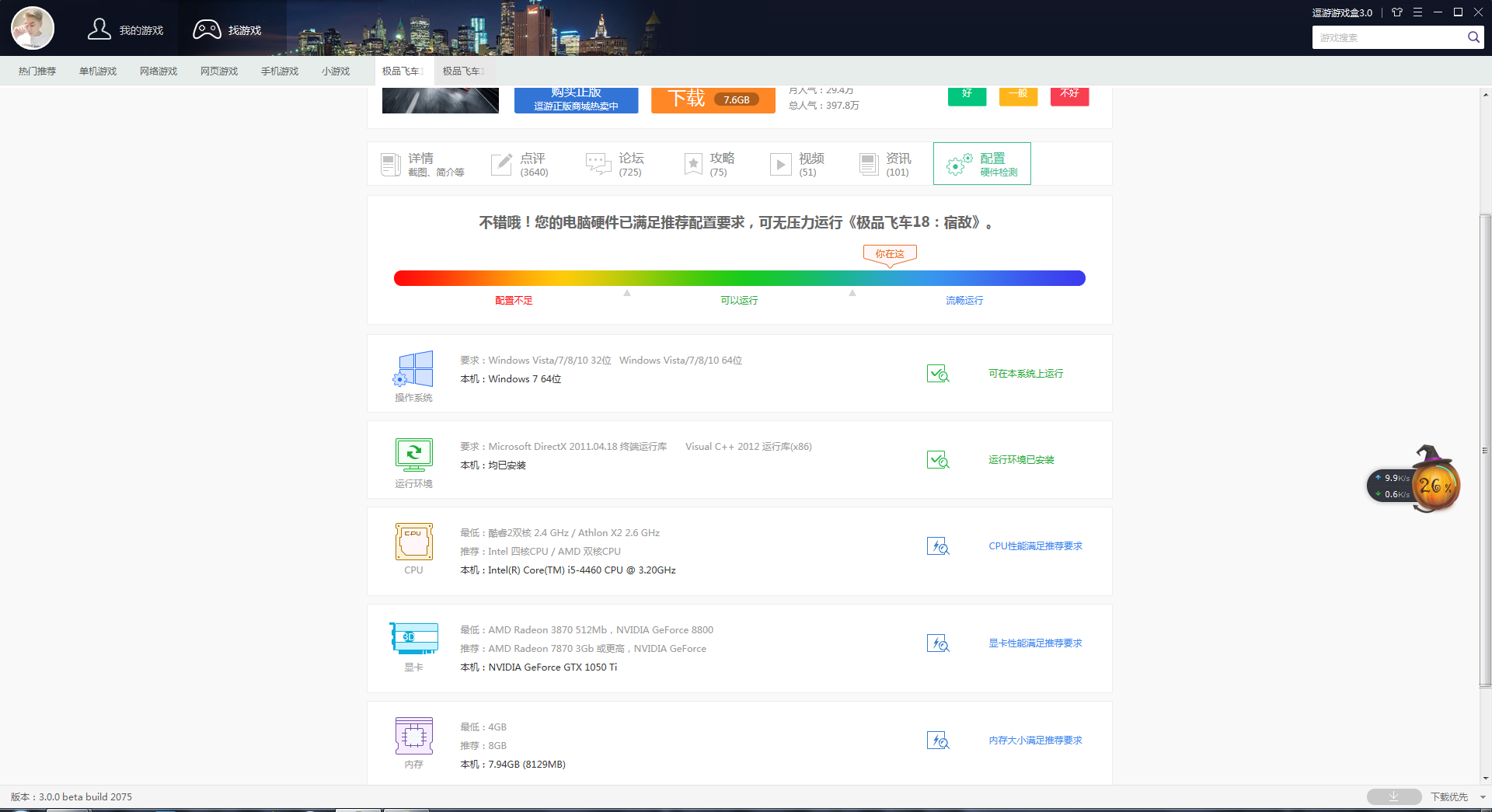Expand the 下载优先 dropdown arrow

coord(1483,797)
